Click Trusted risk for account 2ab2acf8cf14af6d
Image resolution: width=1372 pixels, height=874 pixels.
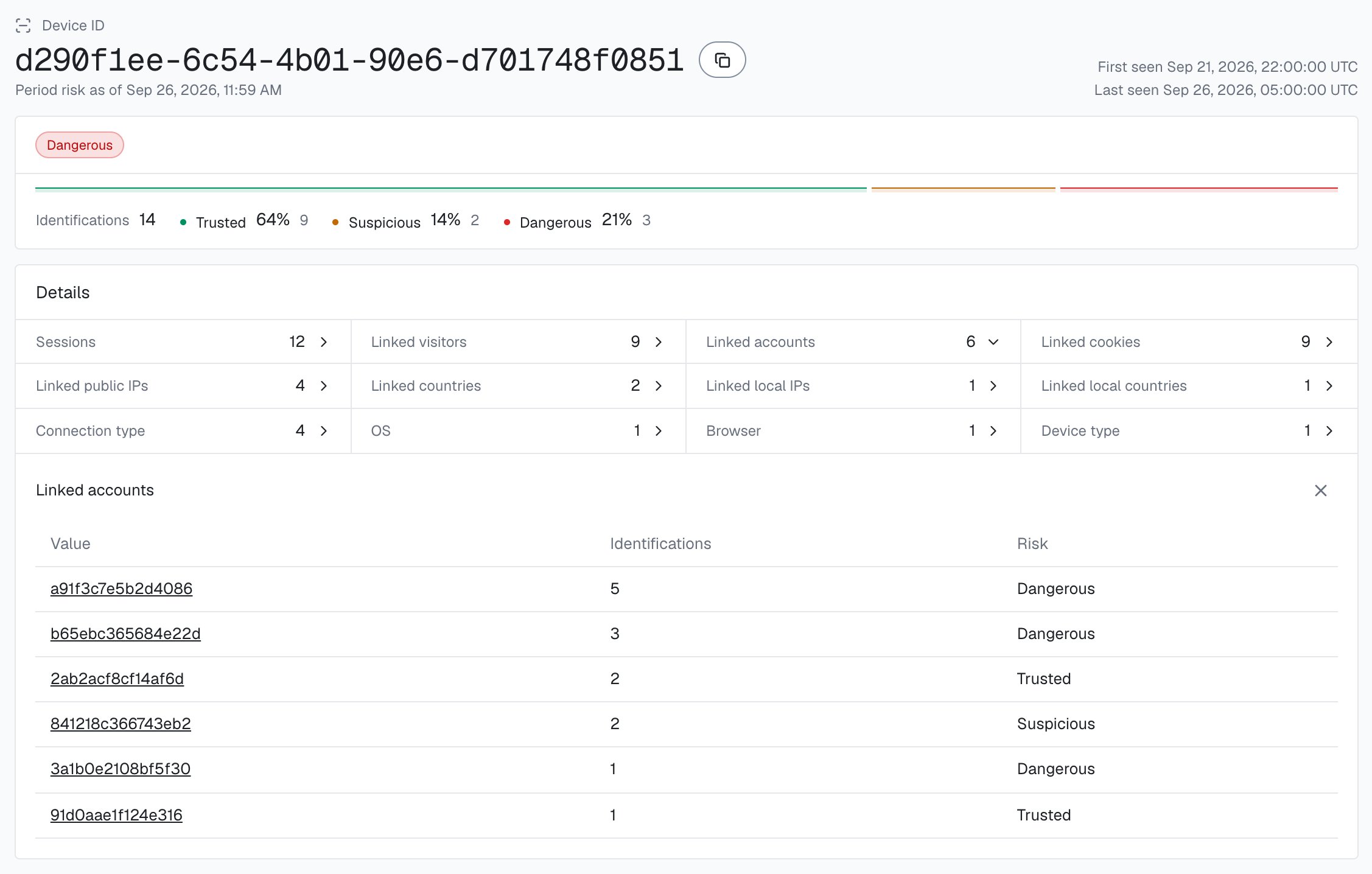[x=1043, y=679]
